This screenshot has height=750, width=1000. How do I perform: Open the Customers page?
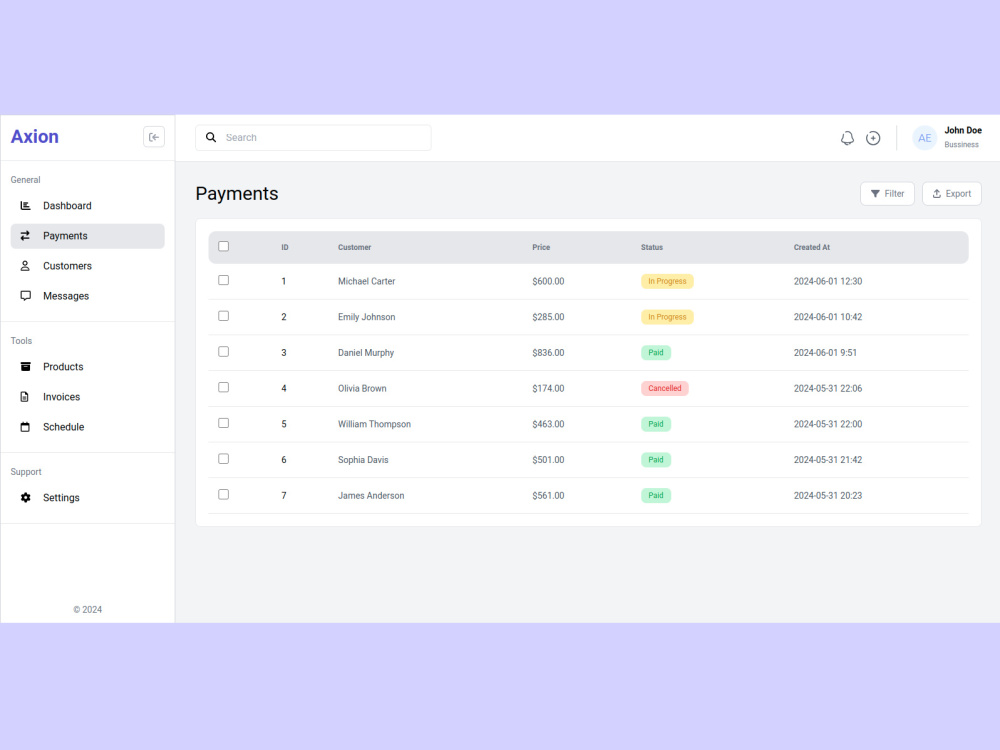tap(87, 266)
